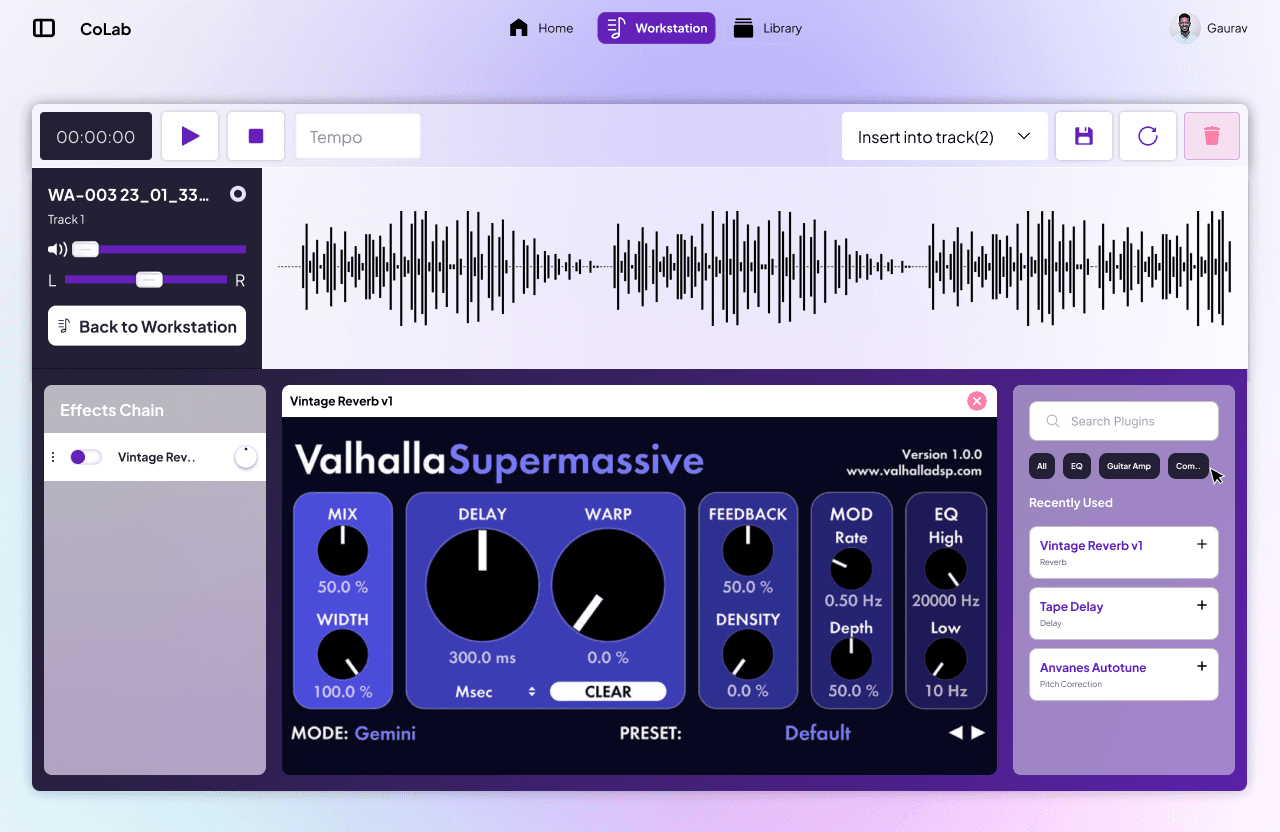Filter plugins by All
The height and width of the screenshot is (832, 1280).
pos(1042,466)
